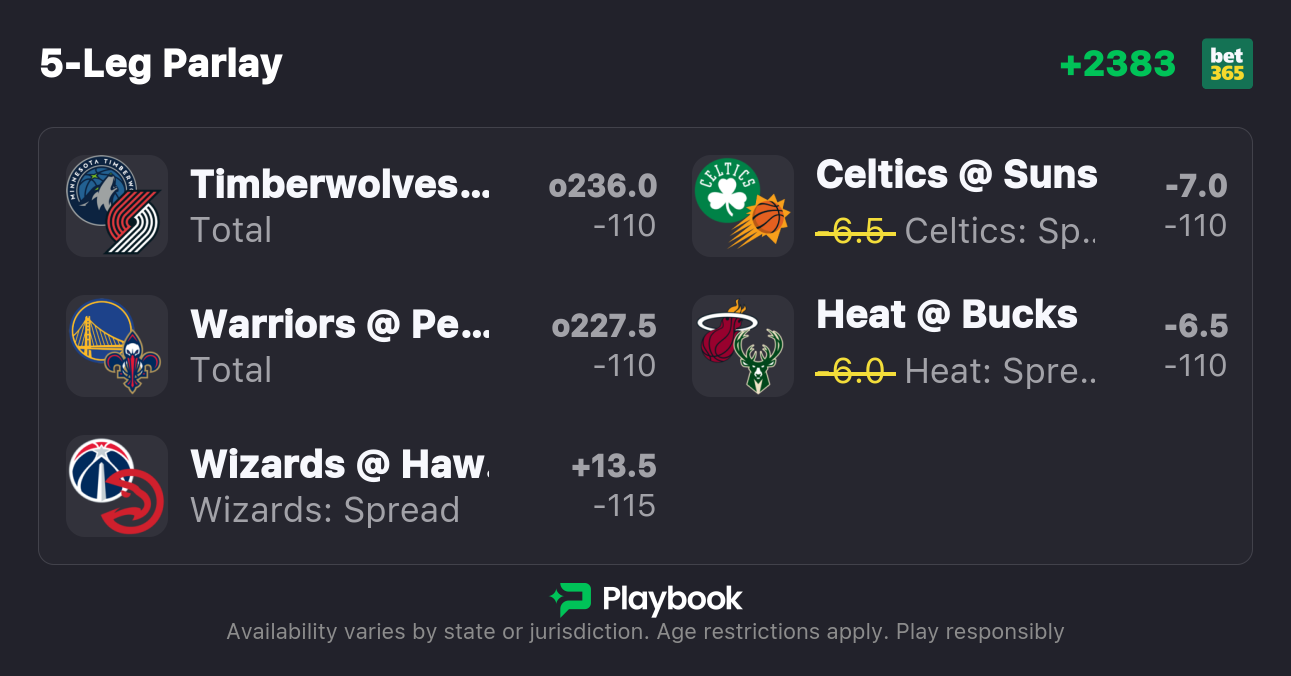Select the o227.5 total line
1291x676 pixels.
point(603,326)
